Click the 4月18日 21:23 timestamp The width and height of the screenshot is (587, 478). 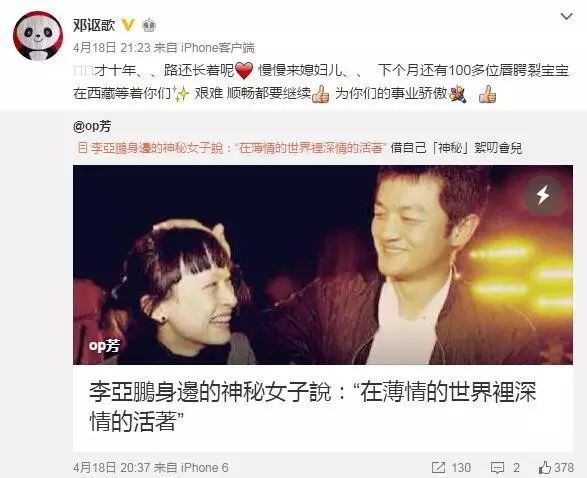[x=112, y=48]
